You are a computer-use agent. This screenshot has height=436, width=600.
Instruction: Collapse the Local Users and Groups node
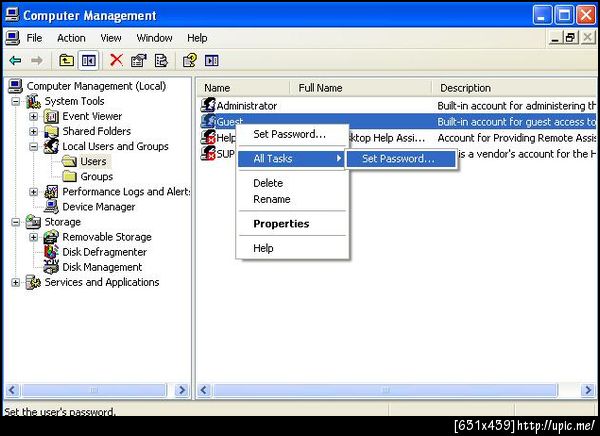[x=33, y=146]
